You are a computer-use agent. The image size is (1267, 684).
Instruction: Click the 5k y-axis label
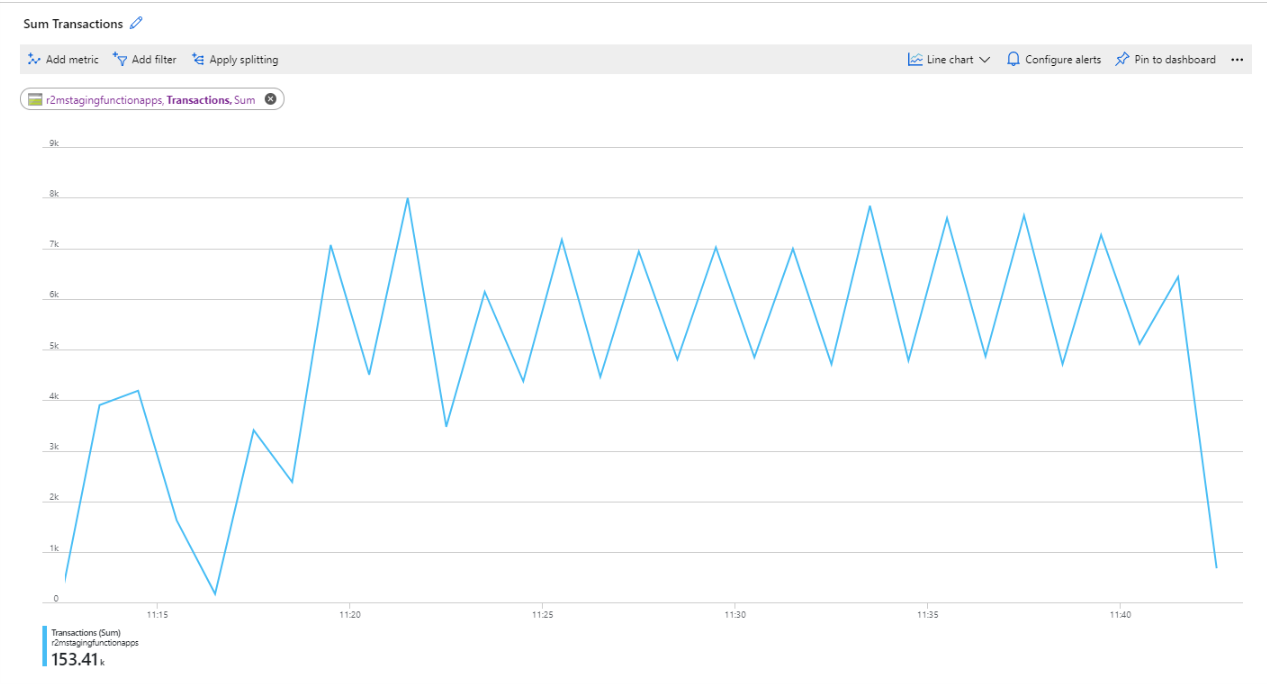point(54,346)
